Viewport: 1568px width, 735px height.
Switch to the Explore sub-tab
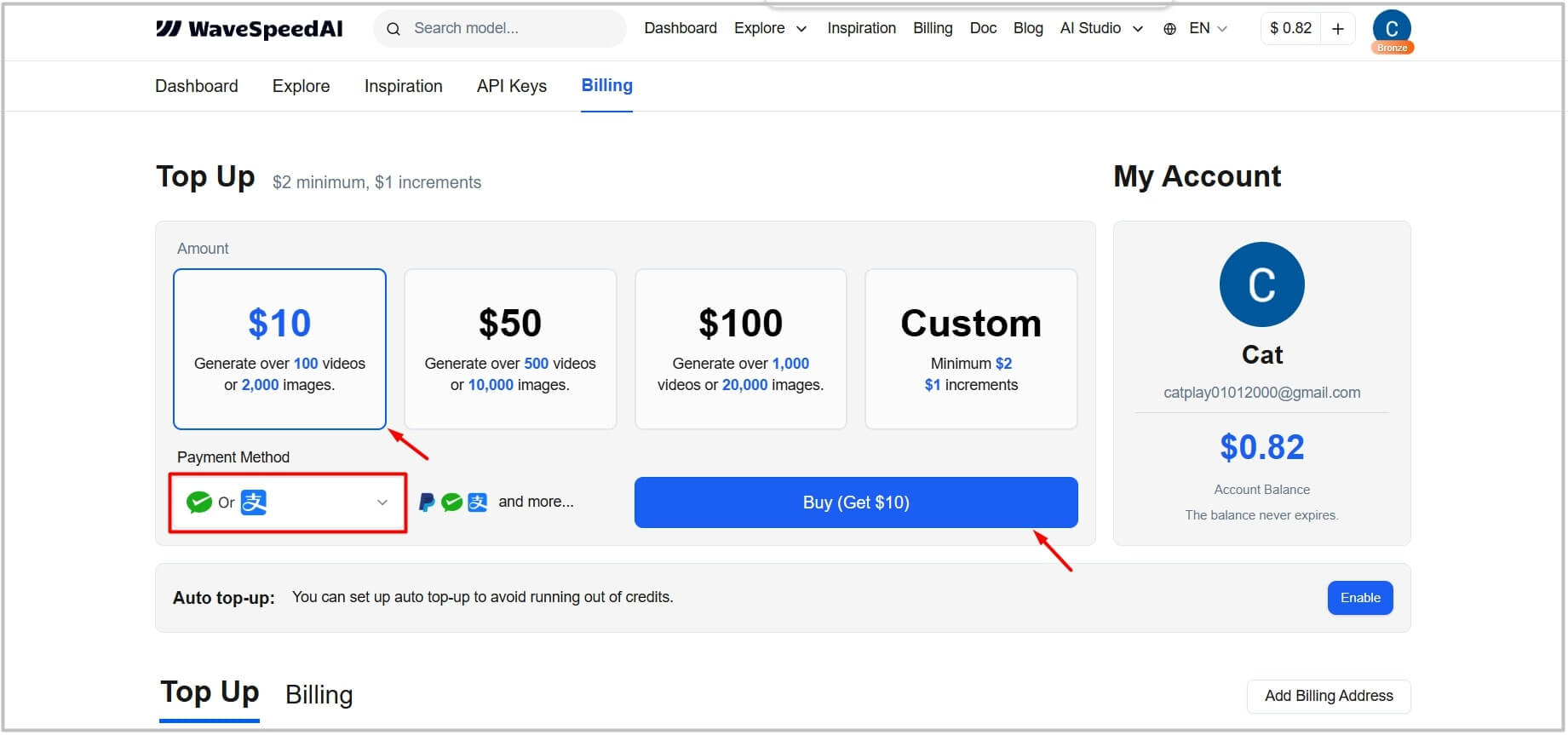click(301, 86)
